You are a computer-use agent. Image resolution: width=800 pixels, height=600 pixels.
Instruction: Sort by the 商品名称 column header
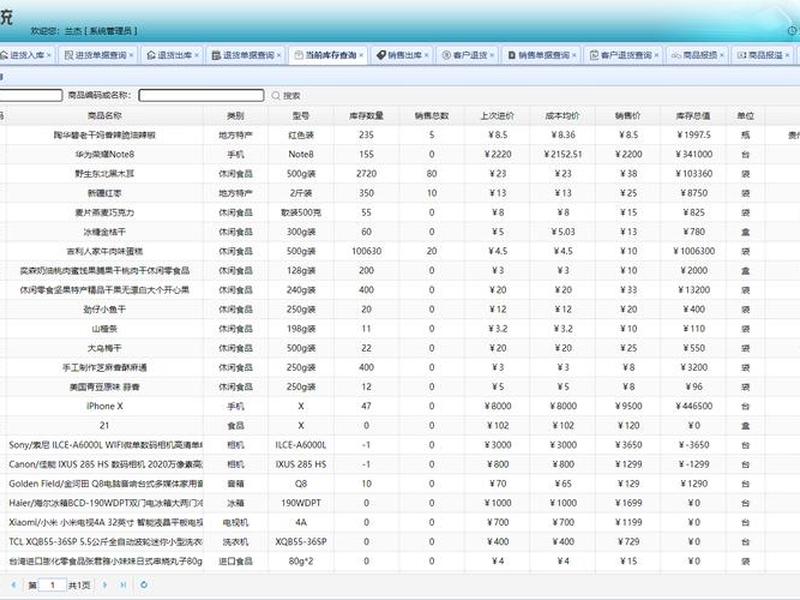(x=105, y=116)
